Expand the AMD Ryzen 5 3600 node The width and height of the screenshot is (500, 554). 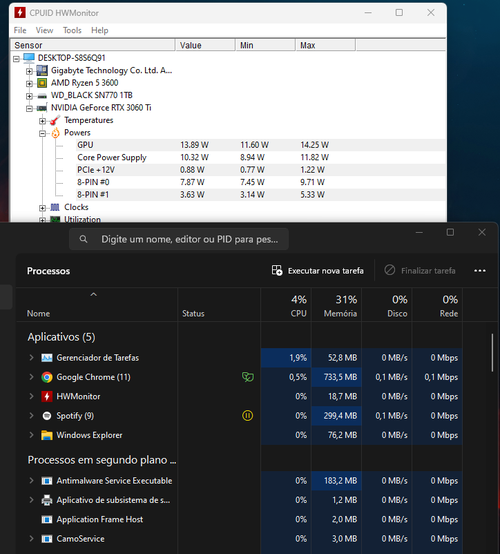point(29,84)
